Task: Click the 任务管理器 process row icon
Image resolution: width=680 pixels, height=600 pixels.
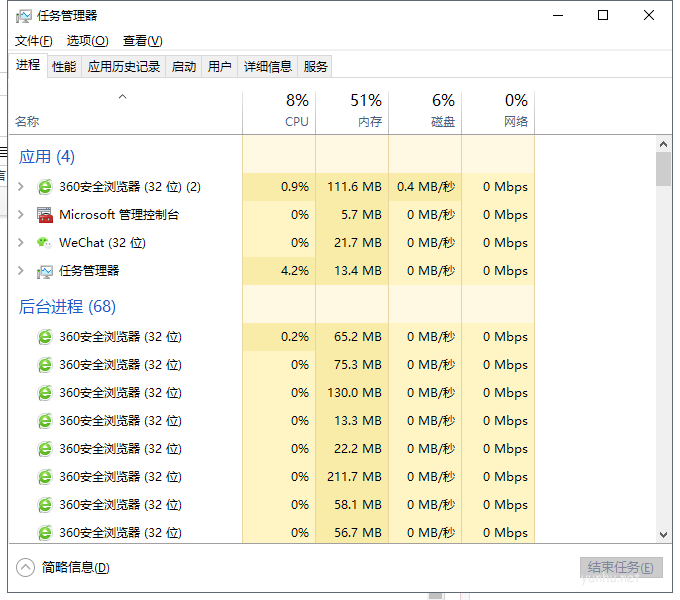Action: pyautogui.click(x=45, y=271)
